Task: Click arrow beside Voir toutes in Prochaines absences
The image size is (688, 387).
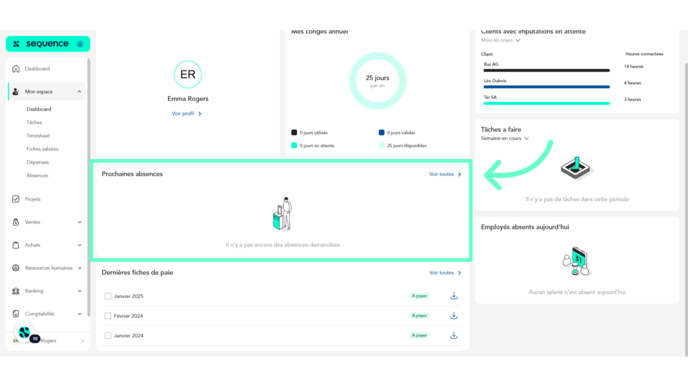Action: pyautogui.click(x=459, y=174)
